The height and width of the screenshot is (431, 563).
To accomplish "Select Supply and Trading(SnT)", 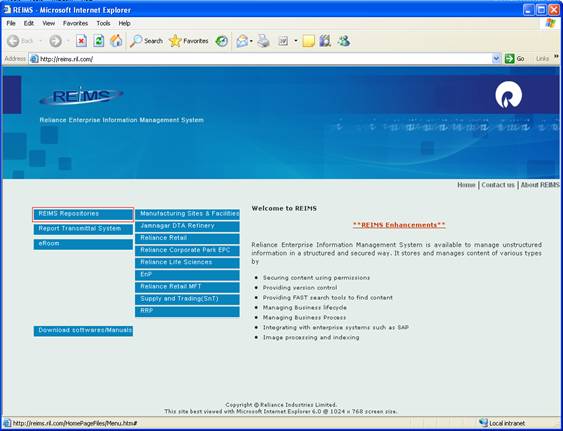I will 187,299.
